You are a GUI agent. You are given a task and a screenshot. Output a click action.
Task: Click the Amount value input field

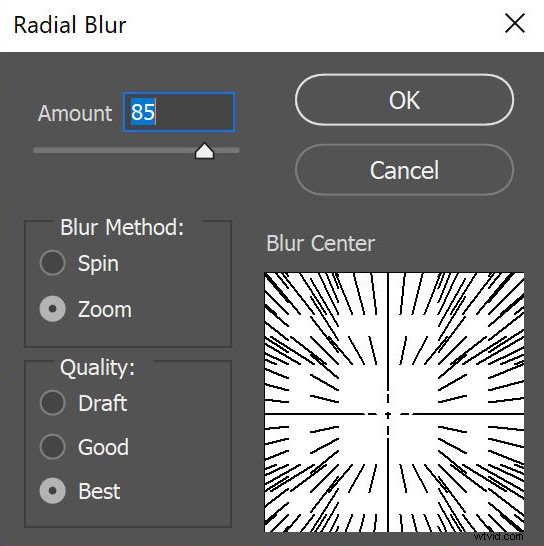pos(179,112)
